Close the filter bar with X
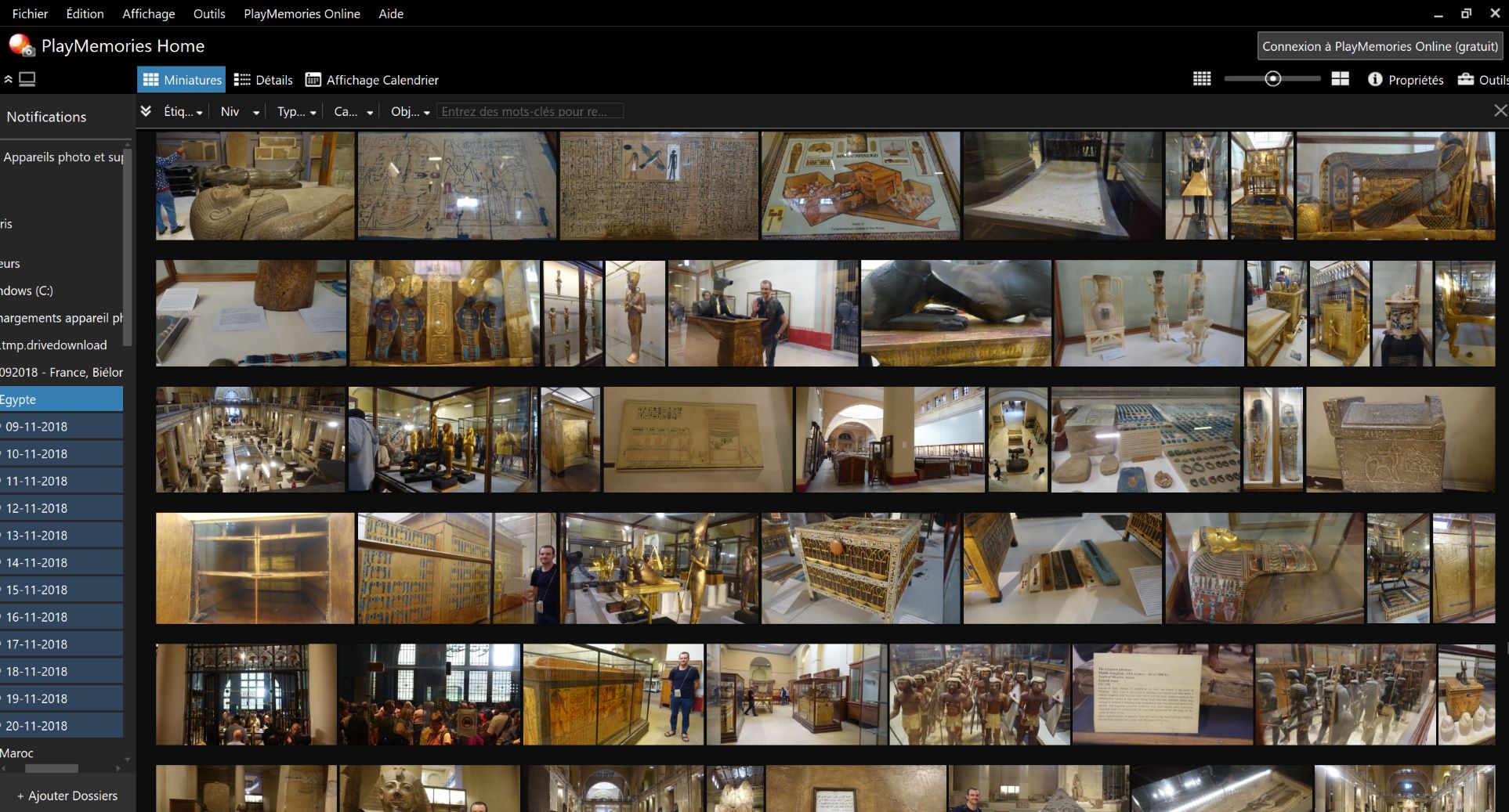Image resolution: width=1509 pixels, height=812 pixels. tap(1500, 111)
